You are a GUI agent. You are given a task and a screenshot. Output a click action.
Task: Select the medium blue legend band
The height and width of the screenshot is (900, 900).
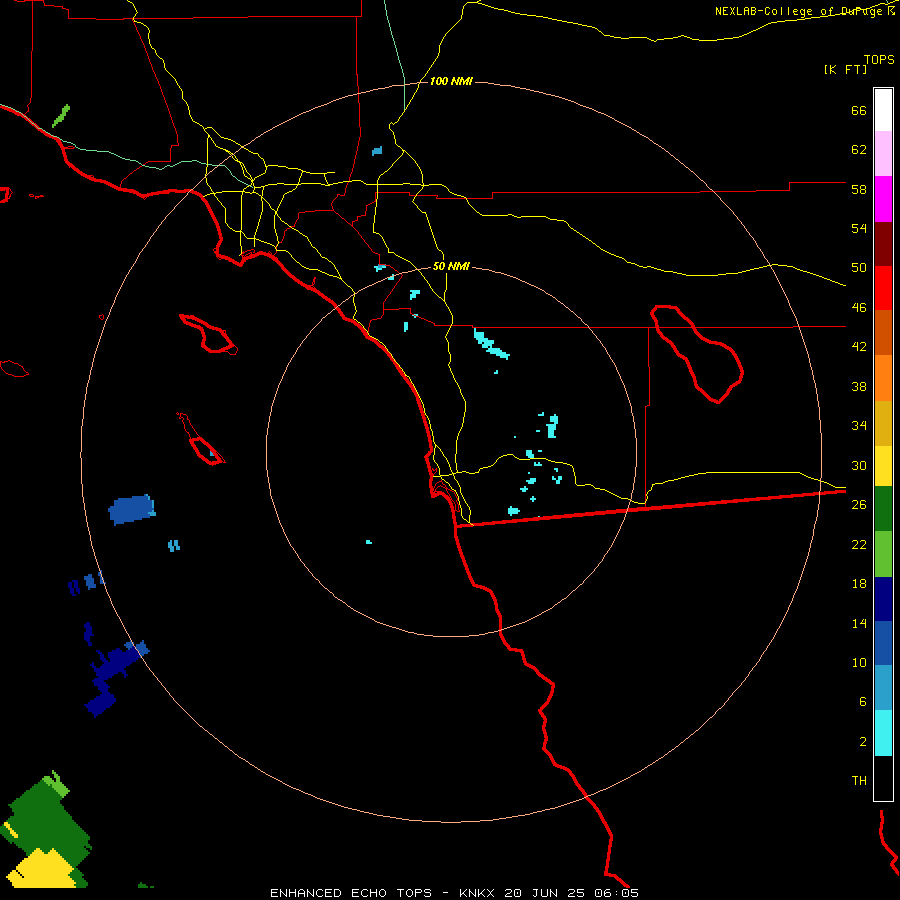pos(883,643)
